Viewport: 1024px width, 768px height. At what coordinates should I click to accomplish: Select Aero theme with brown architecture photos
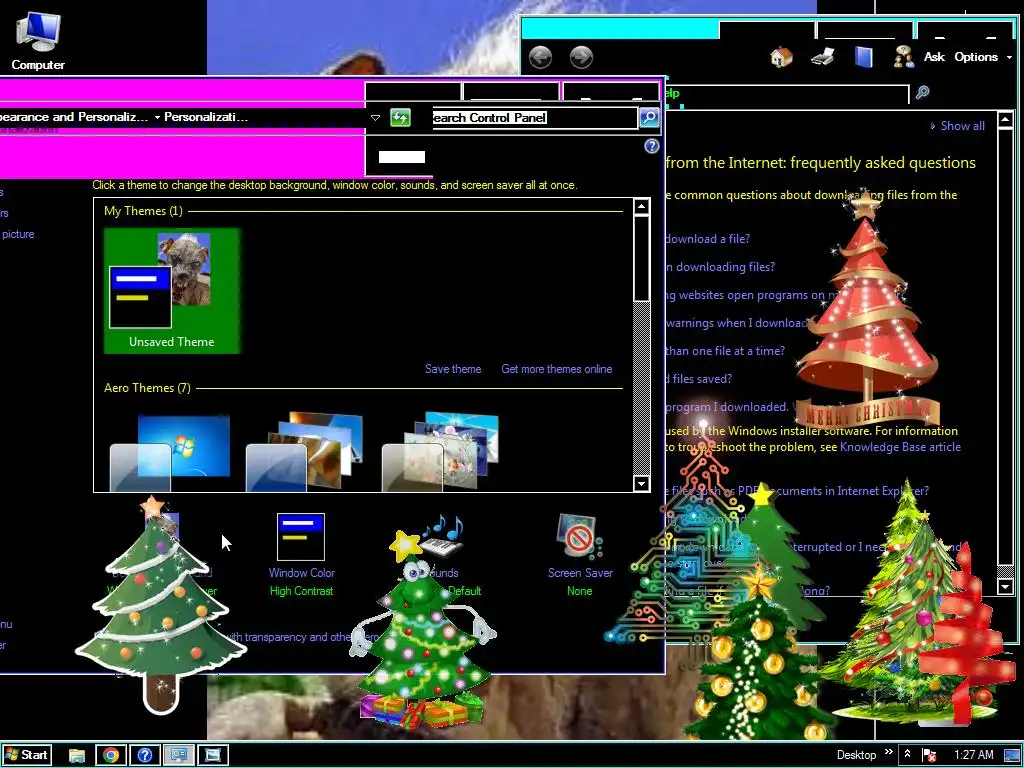[305, 451]
